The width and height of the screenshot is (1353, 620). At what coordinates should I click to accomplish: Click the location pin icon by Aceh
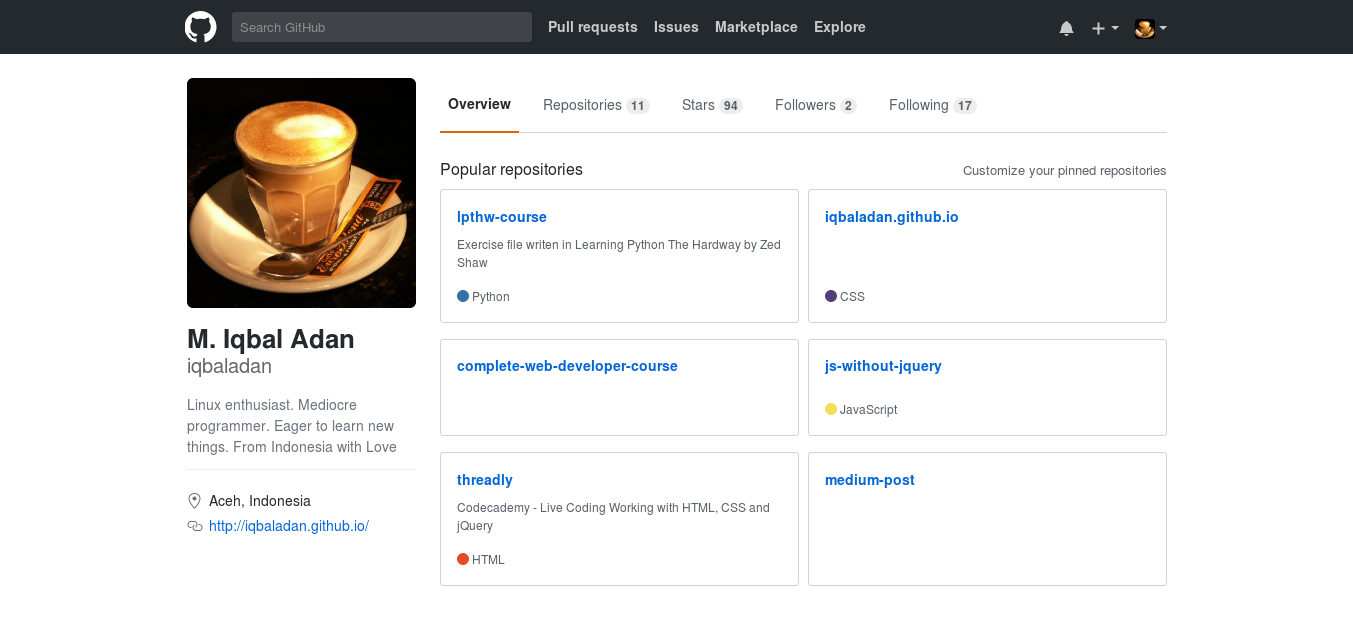tap(194, 501)
